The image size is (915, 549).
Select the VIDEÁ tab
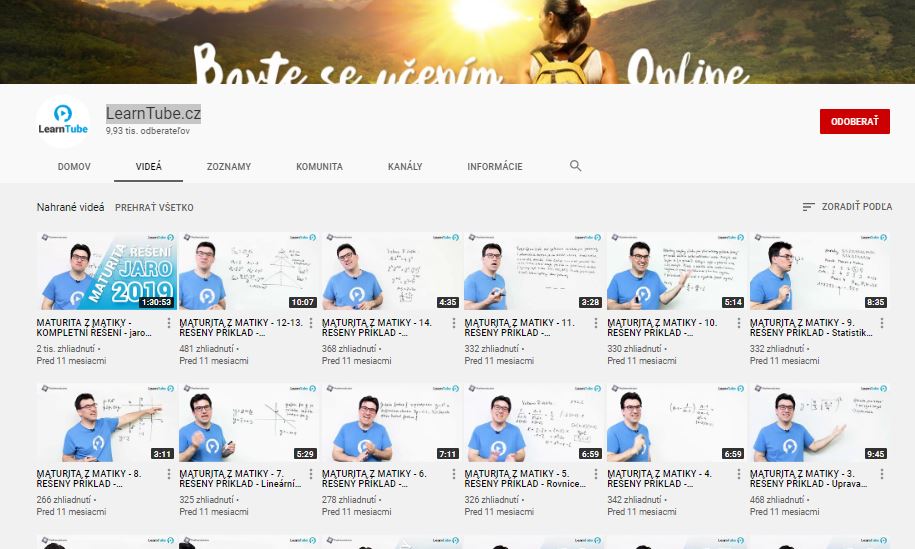point(148,166)
